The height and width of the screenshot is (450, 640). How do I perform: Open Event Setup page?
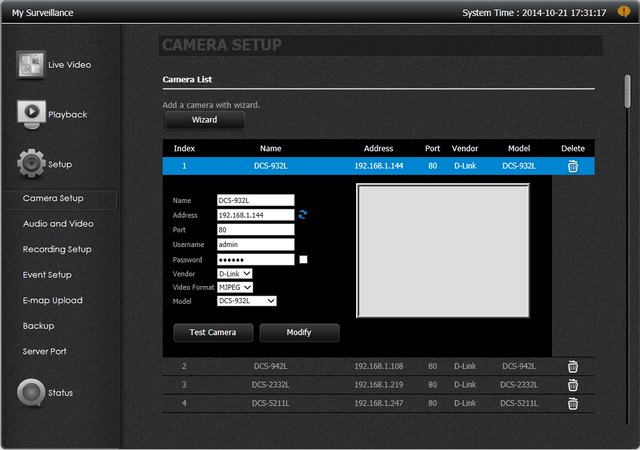pyautogui.click(x=47, y=275)
